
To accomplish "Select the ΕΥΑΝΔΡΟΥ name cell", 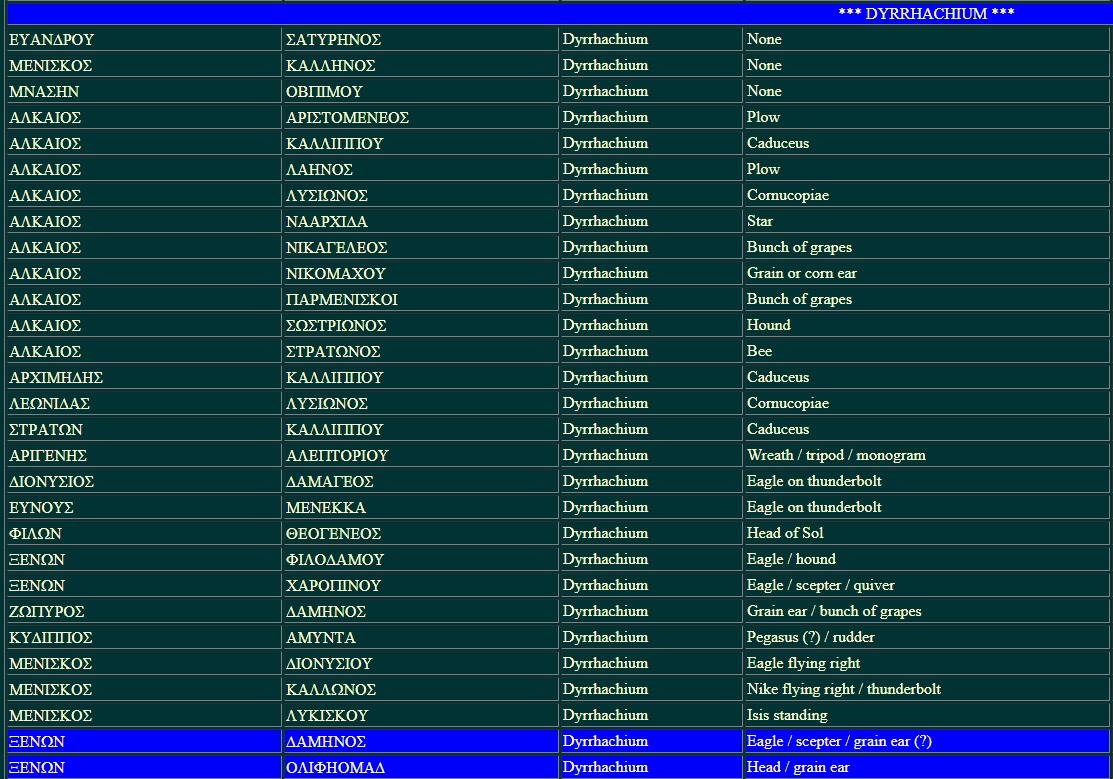I will (51, 39).
